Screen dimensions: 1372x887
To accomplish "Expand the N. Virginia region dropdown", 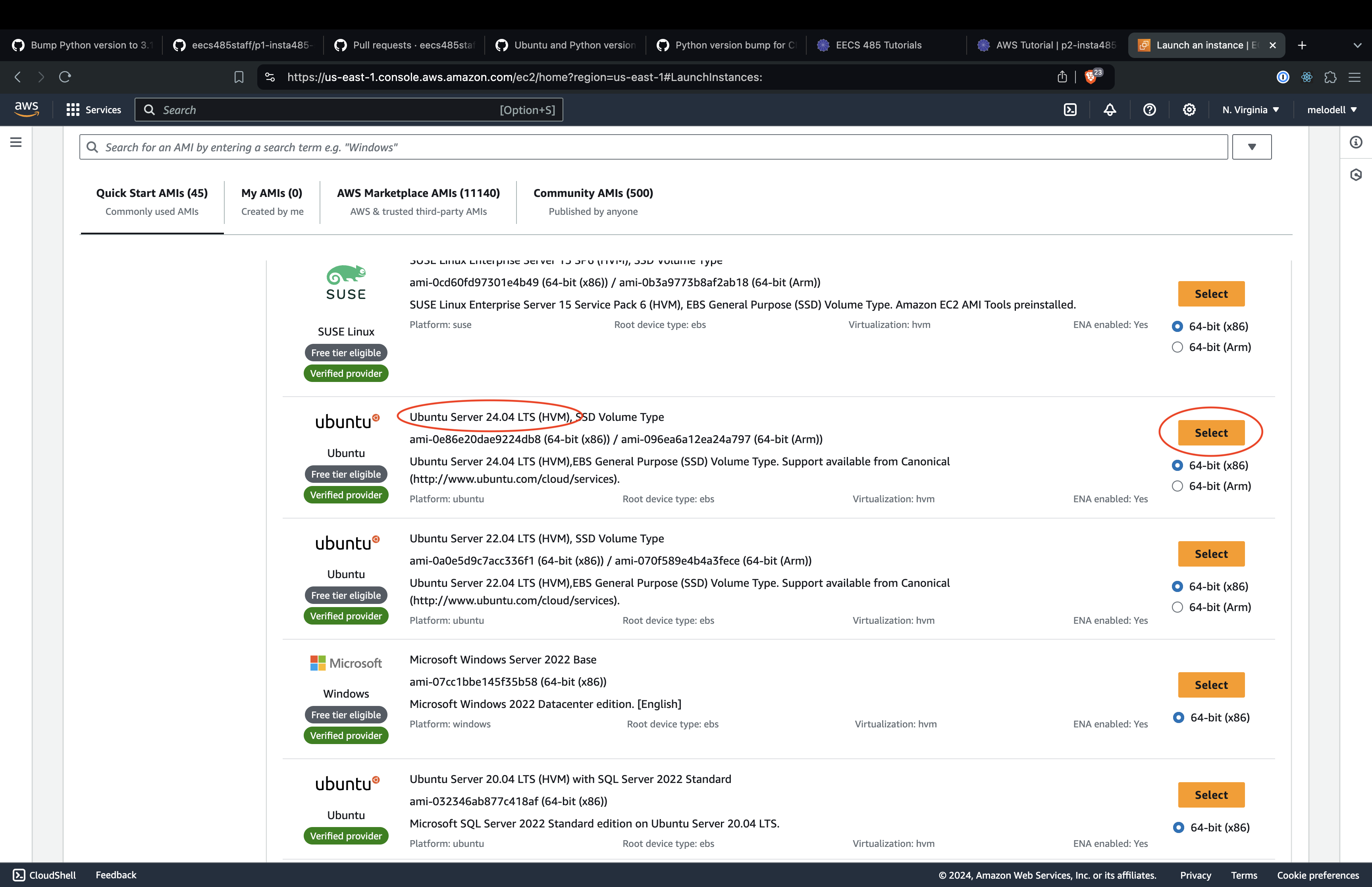I will tap(1250, 110).
